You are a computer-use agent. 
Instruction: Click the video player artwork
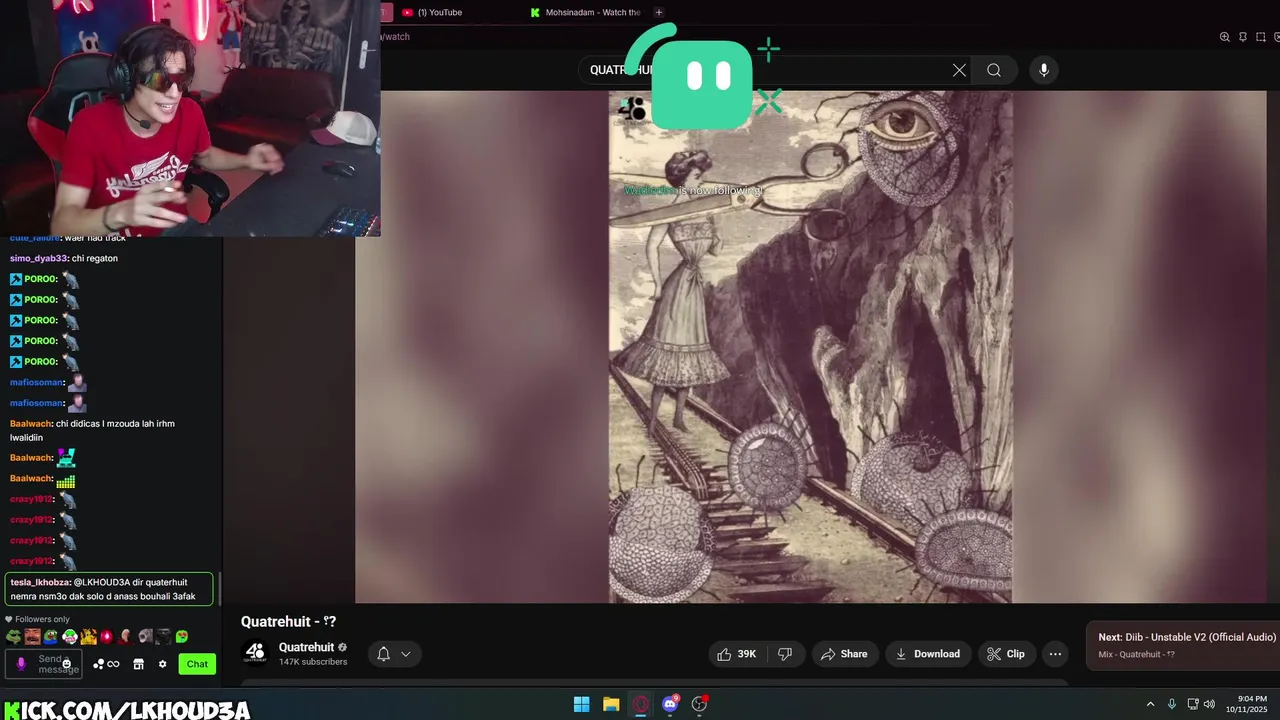point(811,347)
